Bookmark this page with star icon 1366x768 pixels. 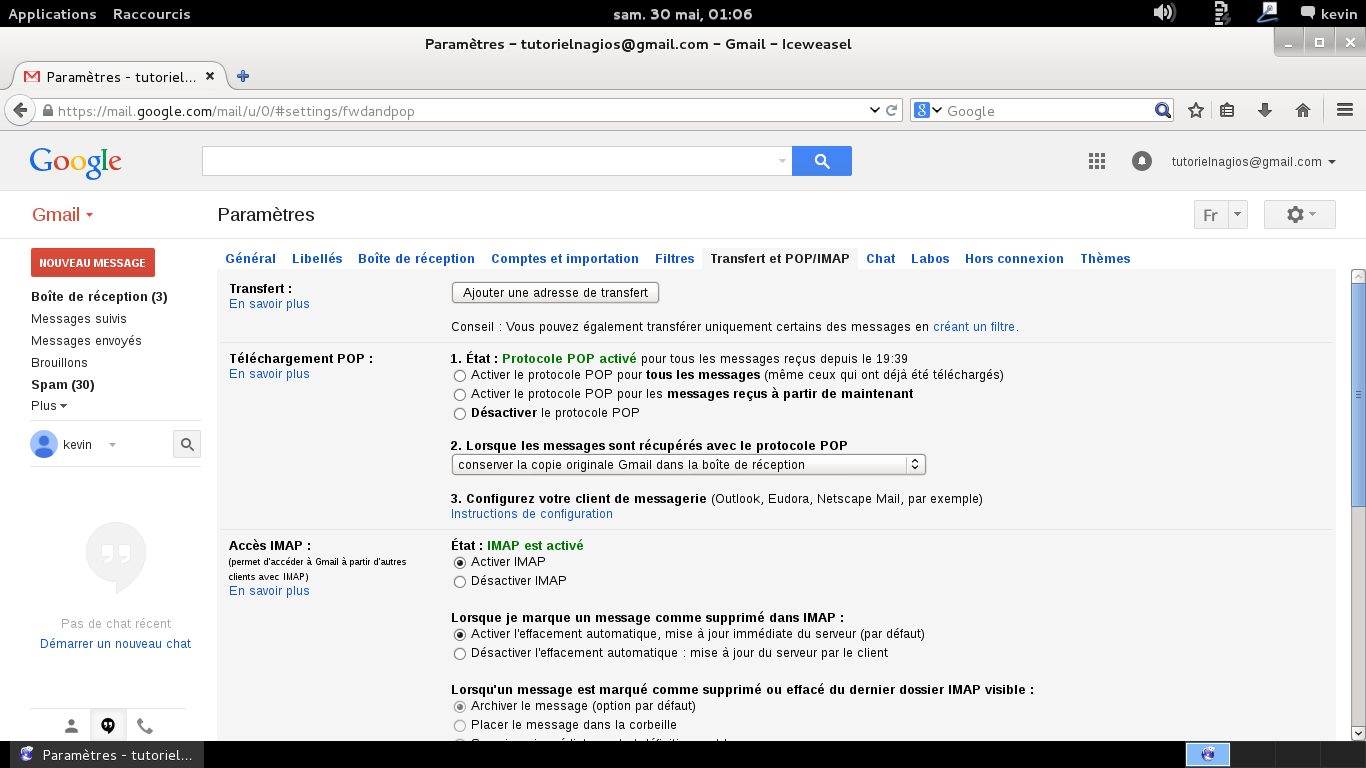(x=1195, y=110)
